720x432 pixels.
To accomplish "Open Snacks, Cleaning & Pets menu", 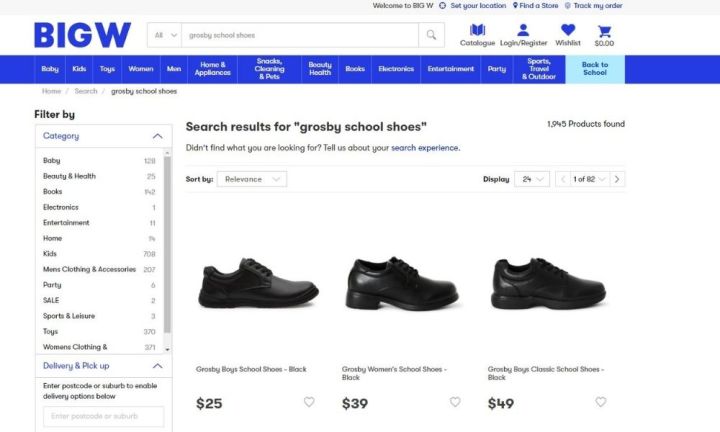I will (x=270, y=69).
